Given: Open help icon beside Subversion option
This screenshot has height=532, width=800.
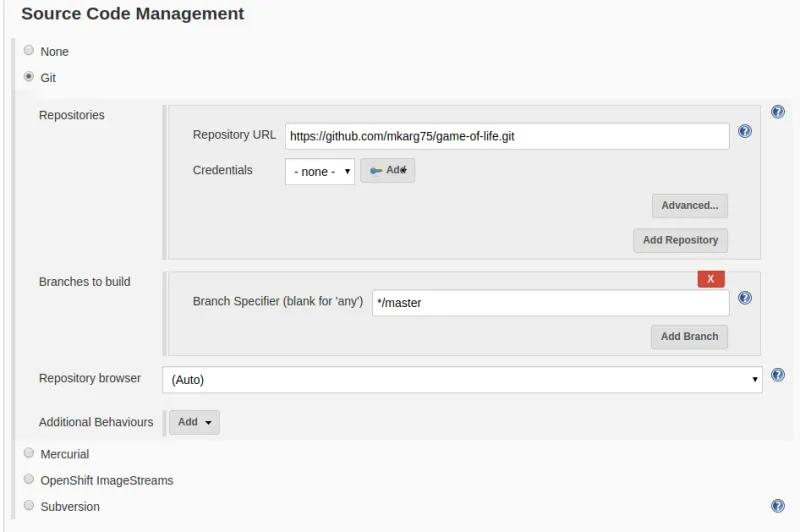Looking at the screenshot, I should tap(778, 506).
